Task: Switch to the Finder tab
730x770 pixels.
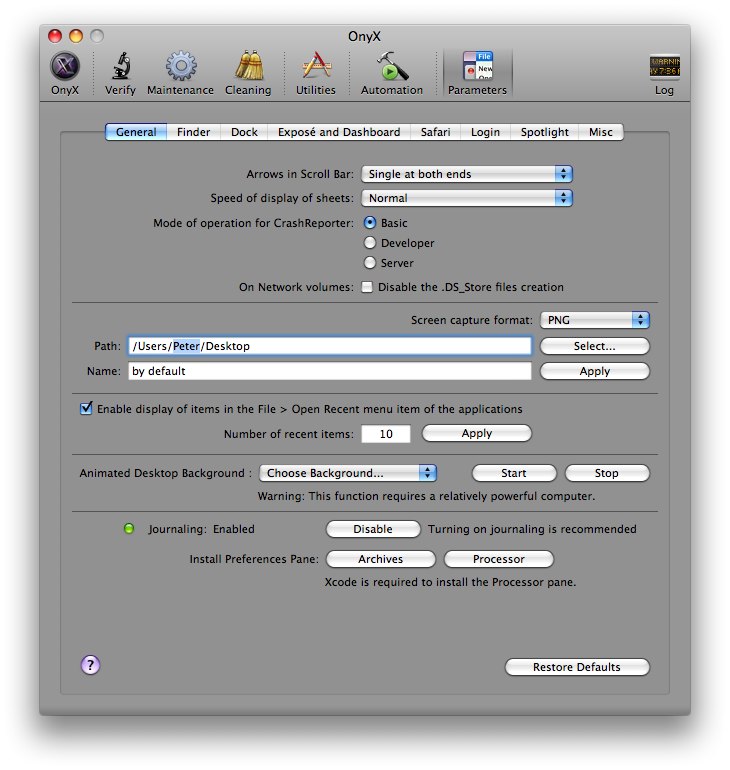Action: tap(193, 132)
